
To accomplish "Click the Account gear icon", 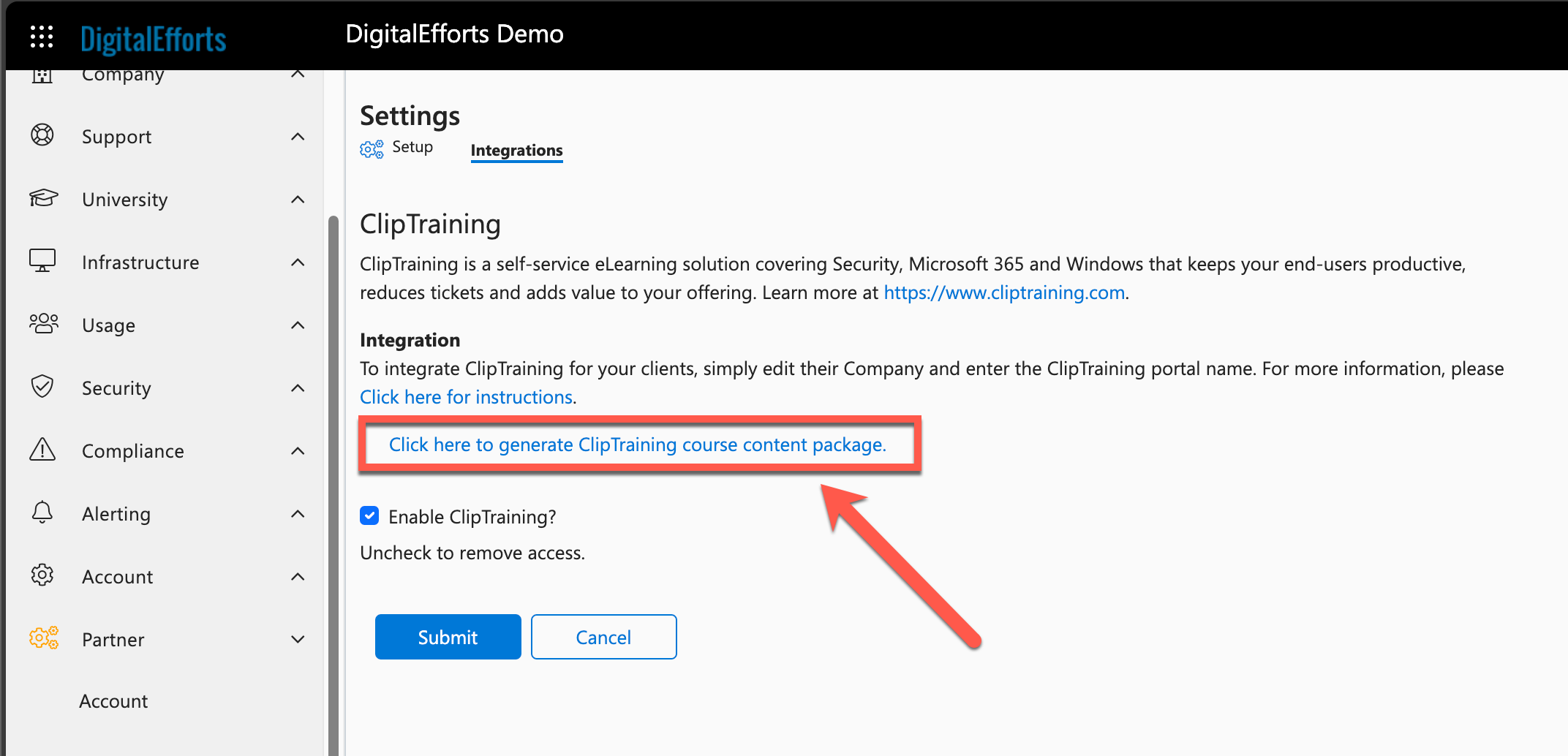I will tap(42, 575).
